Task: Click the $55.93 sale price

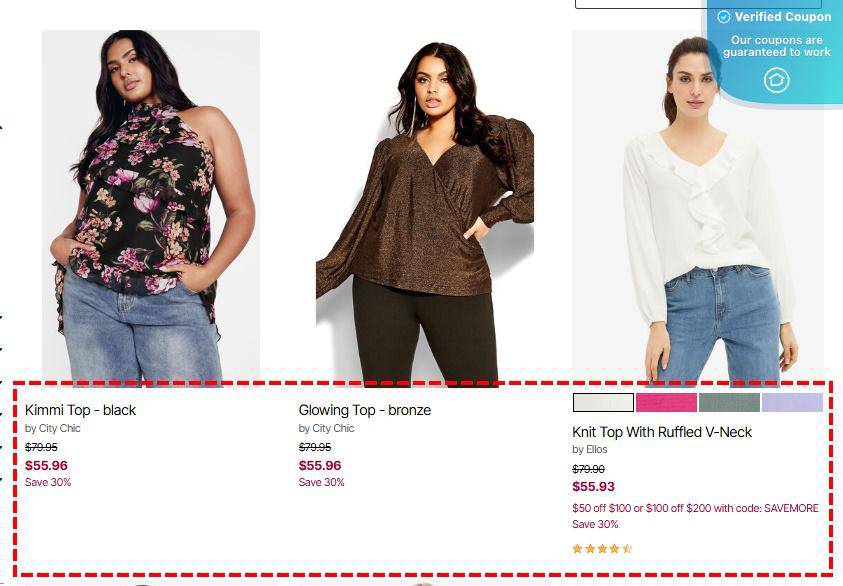Action: pos(593,487)
